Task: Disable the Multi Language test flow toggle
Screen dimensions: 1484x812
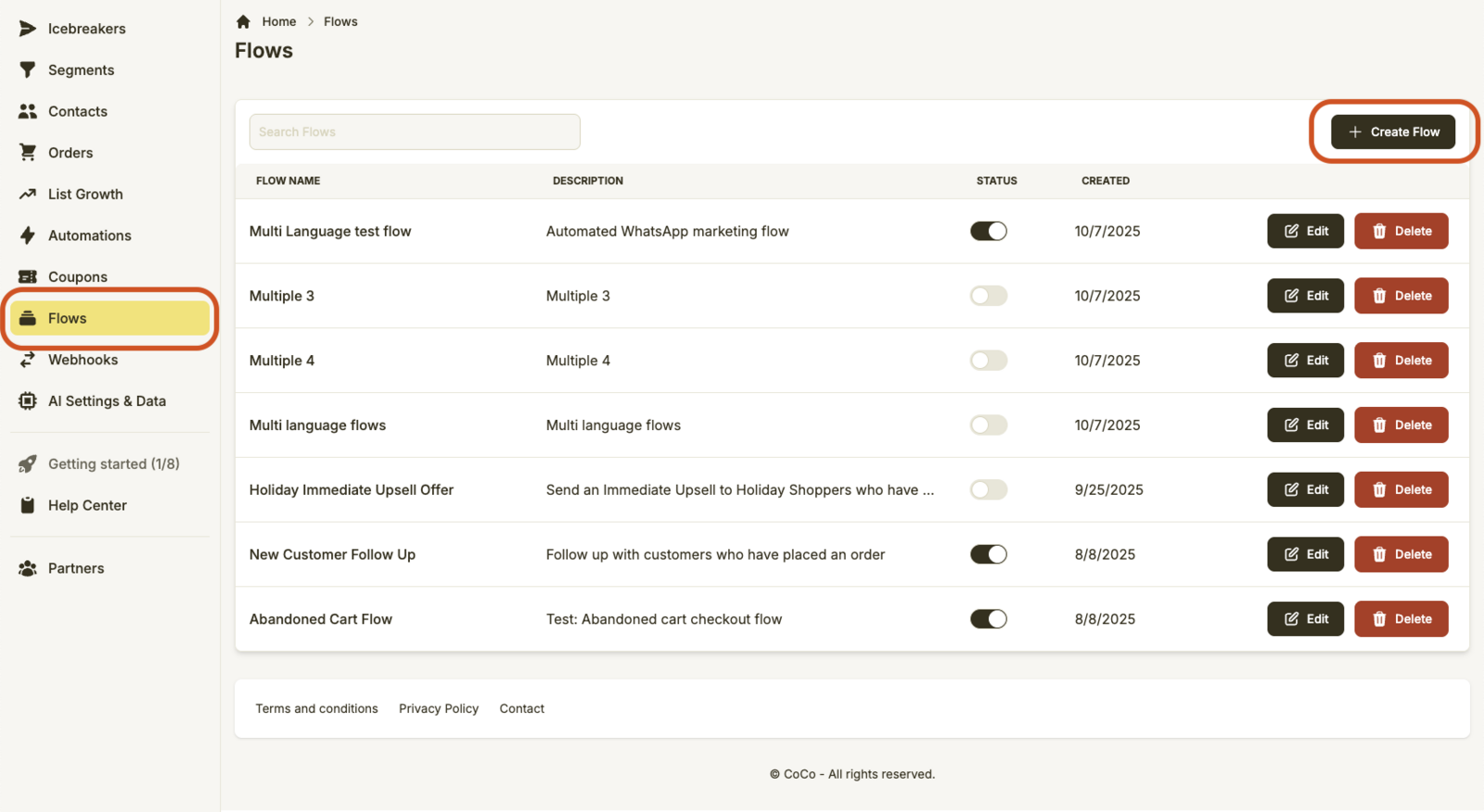Action: [988, 232]
